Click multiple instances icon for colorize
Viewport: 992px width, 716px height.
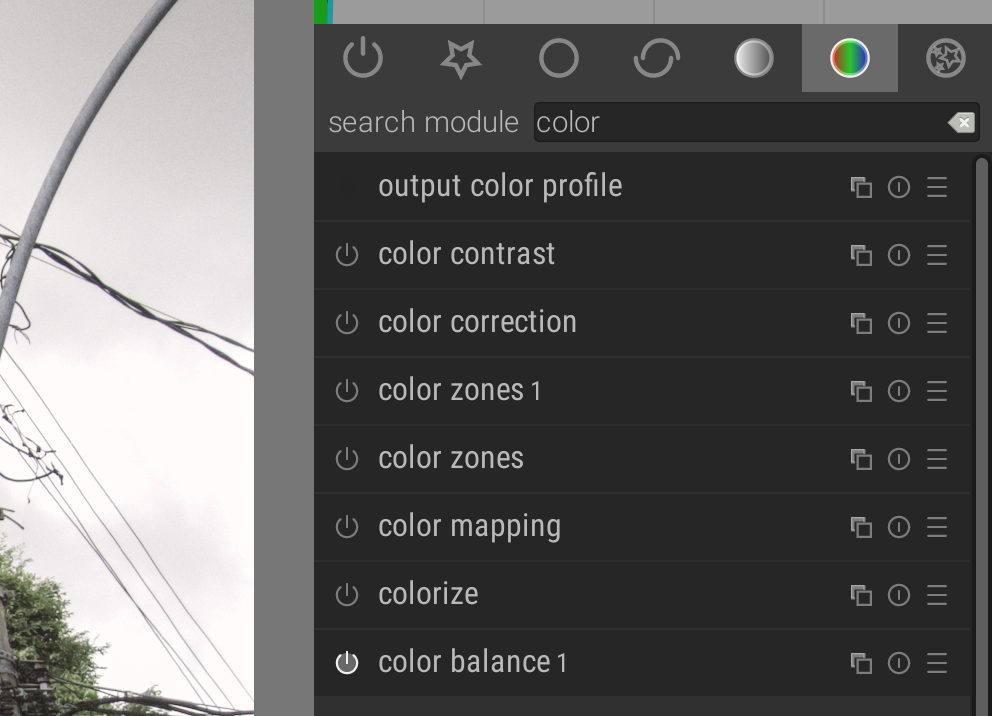[861, 595]
